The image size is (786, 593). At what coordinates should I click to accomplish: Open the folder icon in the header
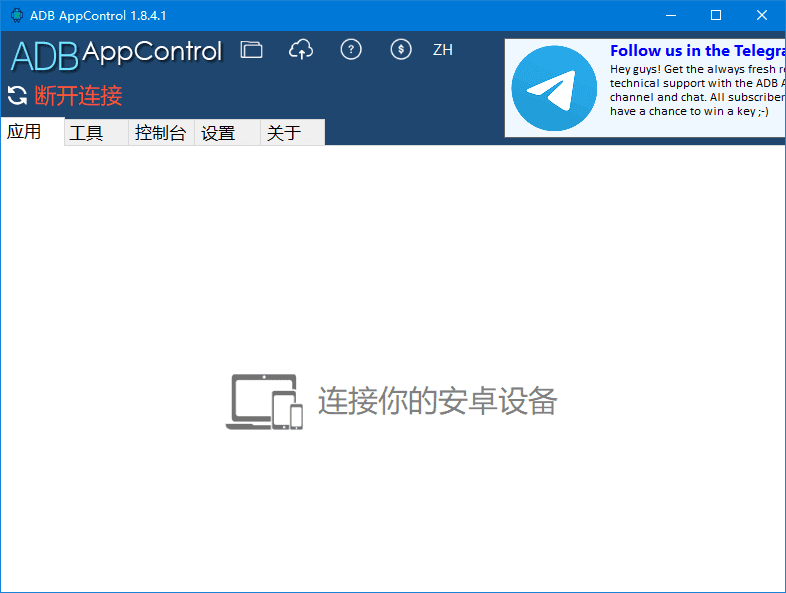251,50
